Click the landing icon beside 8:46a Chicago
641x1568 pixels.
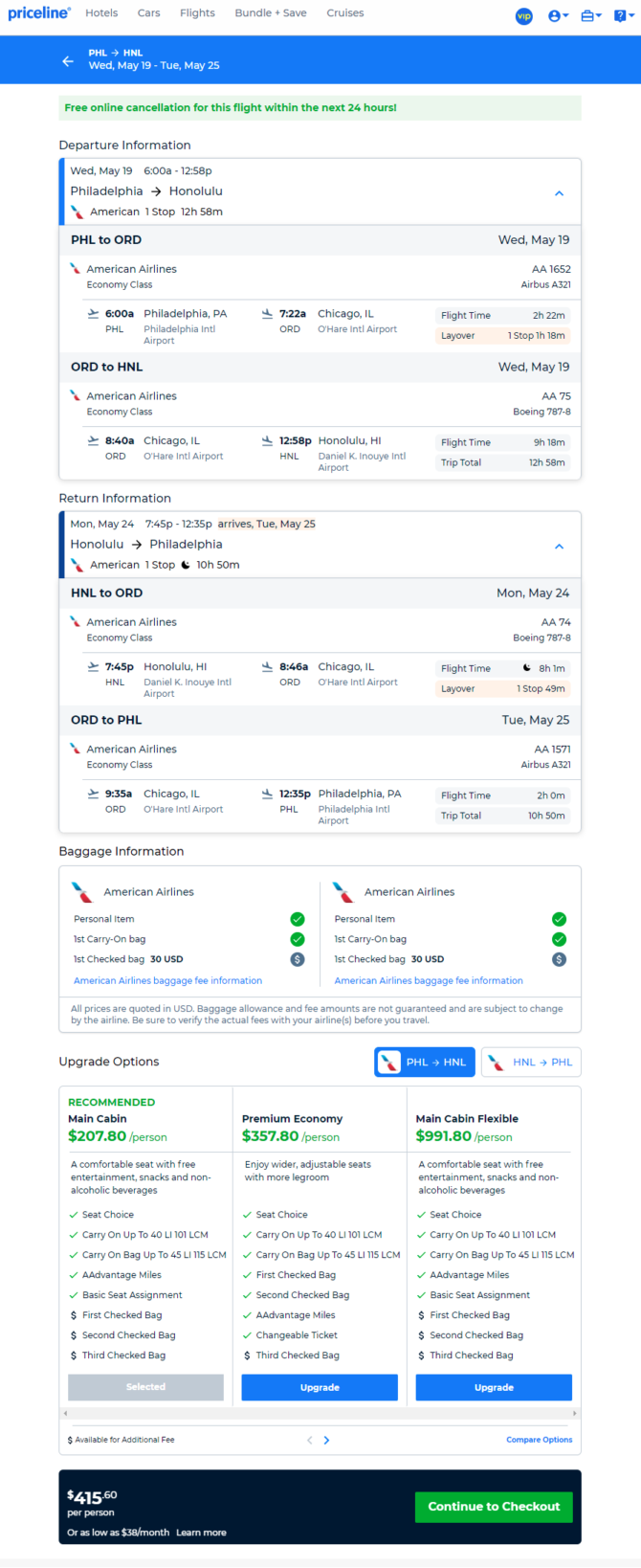[267, 666]
